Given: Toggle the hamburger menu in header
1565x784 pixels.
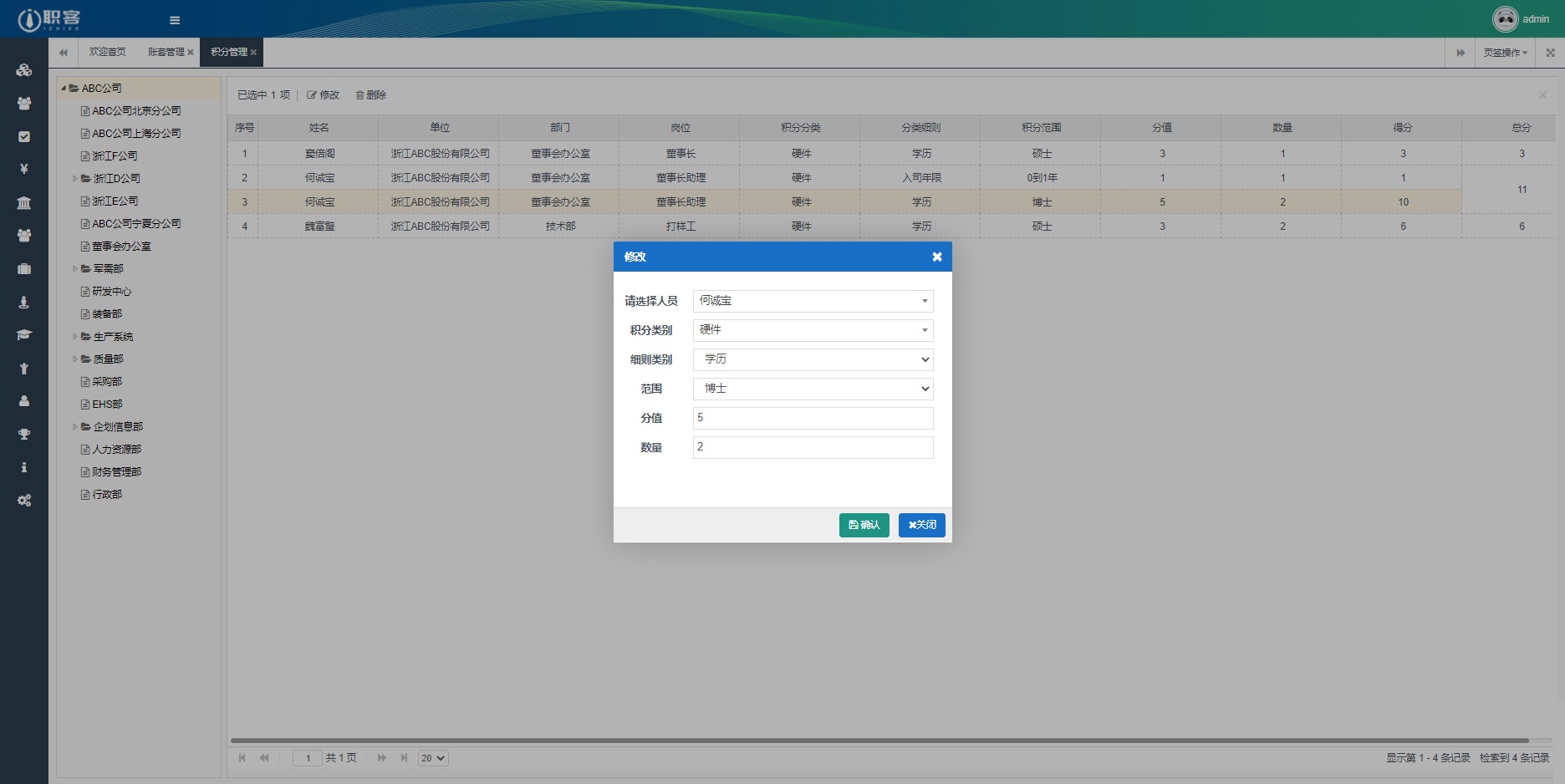Looking at the screenshot, I should pos(175,20).
